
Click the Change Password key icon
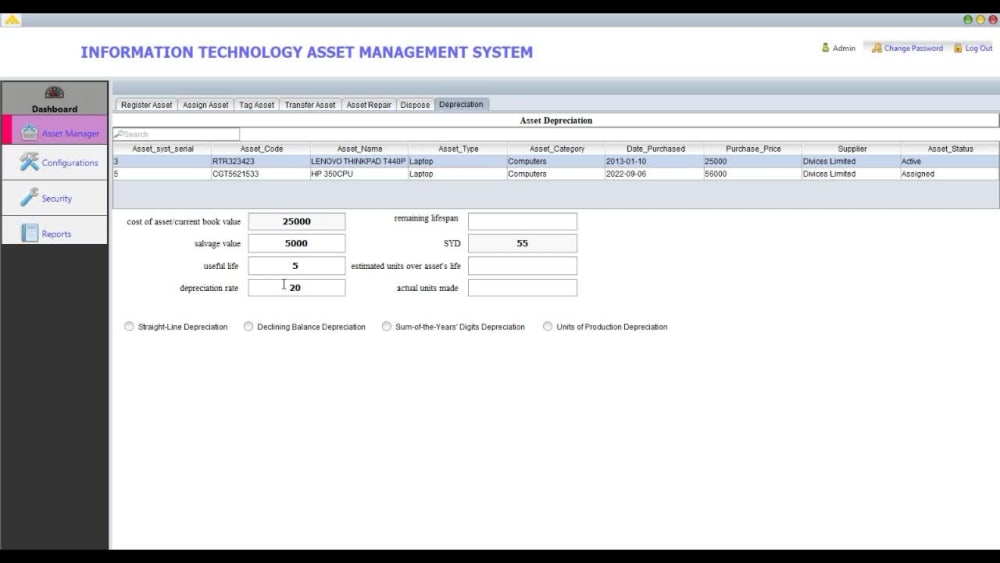click(x=877, y=48)
